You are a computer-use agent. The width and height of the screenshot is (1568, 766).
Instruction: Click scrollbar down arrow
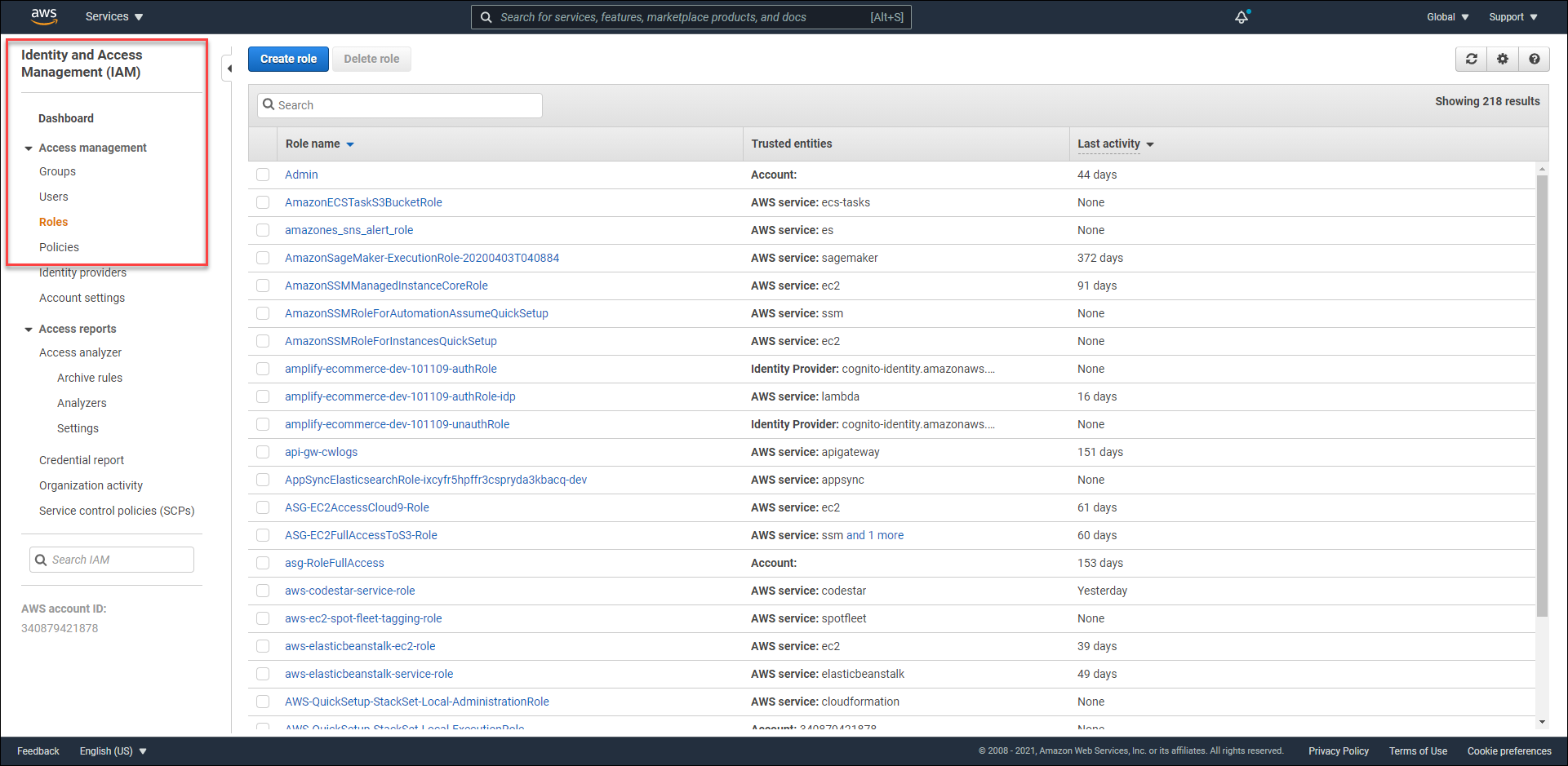(1542, 722)
